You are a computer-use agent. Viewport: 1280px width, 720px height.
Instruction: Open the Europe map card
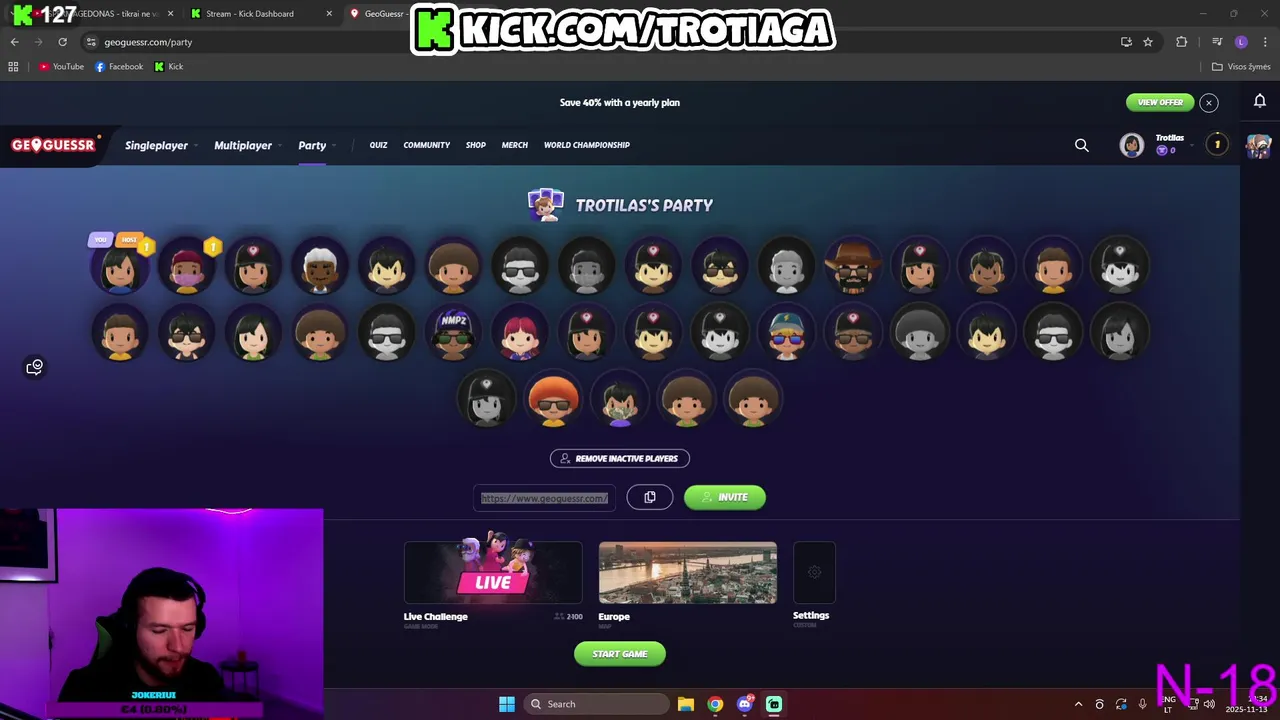point(688,573)
